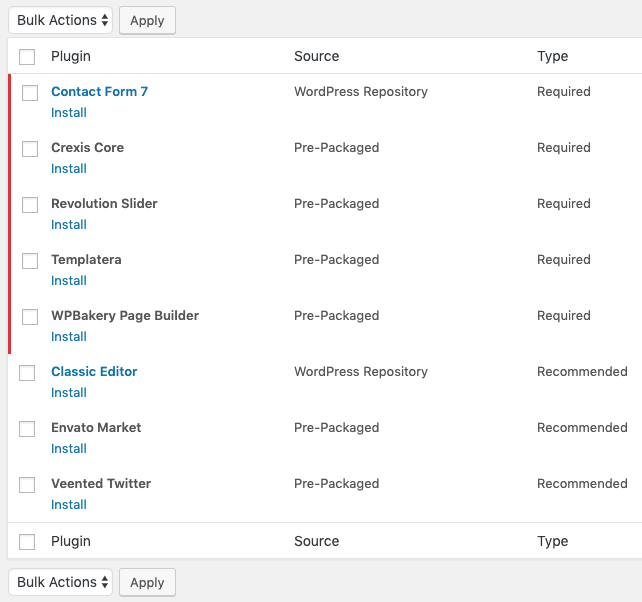Viewport: 642px width, 602px height.
Task: Install the Templatera plugin
Action: coord(69,281)
